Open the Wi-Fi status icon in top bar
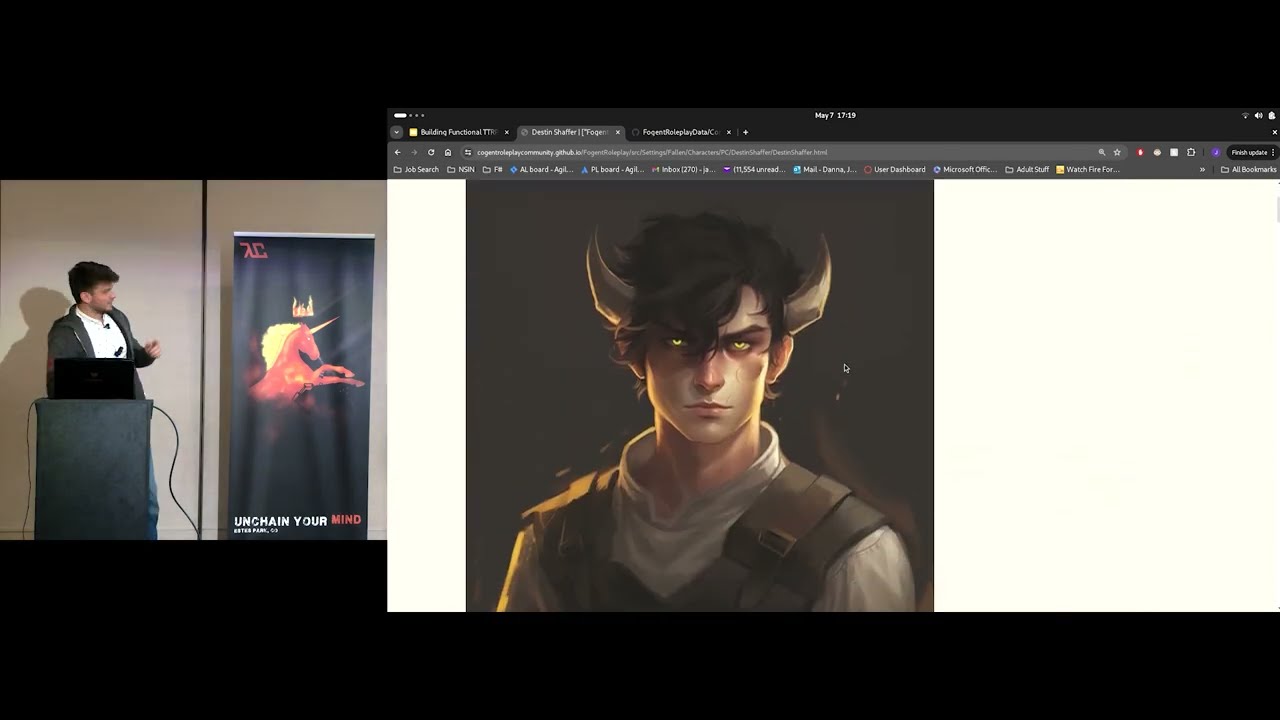The width and height of the screenshot is (1280, 720). coord(1245,115)
